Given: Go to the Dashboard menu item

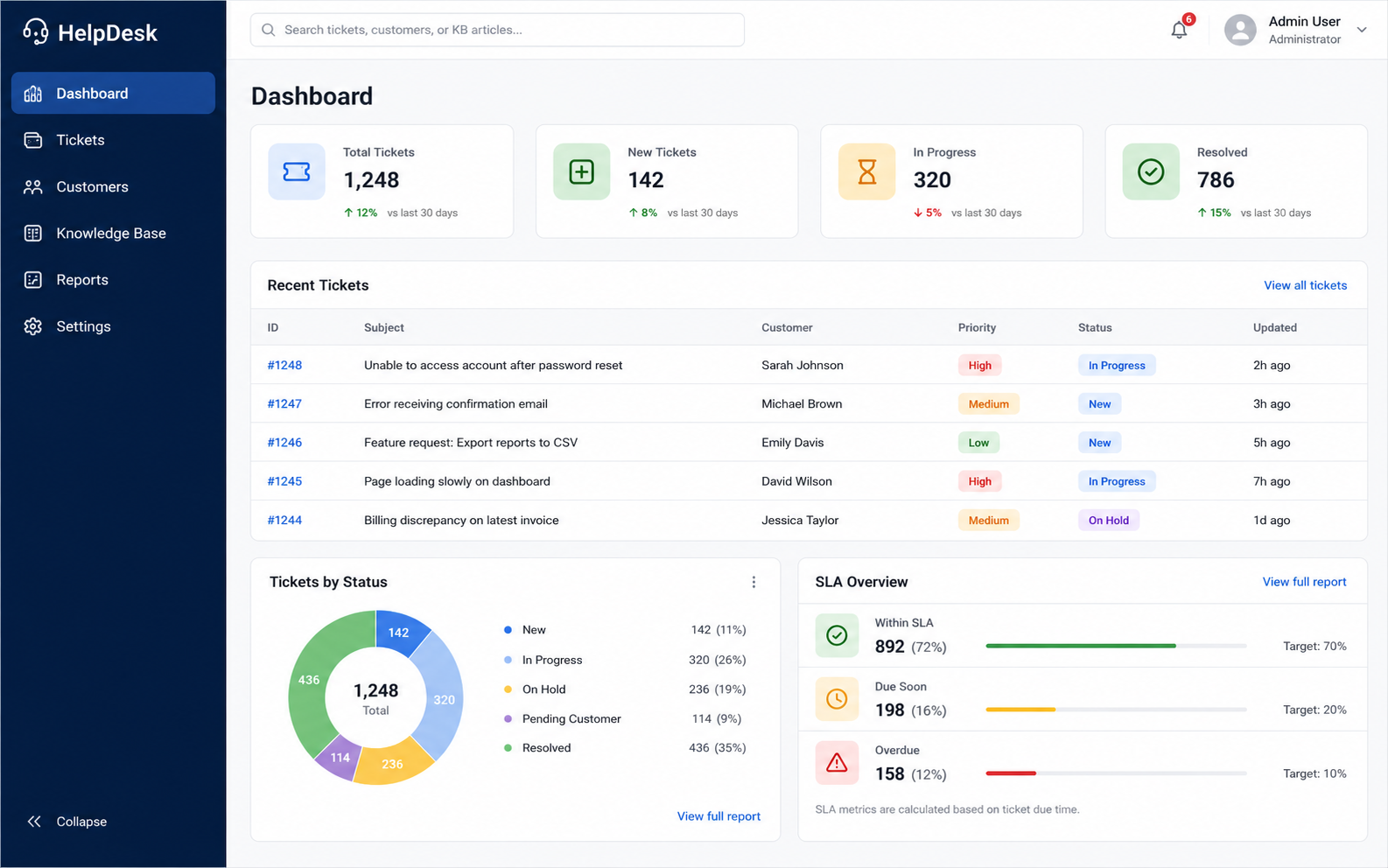Looking at the screenshot, I should click(x=113, y=93).
